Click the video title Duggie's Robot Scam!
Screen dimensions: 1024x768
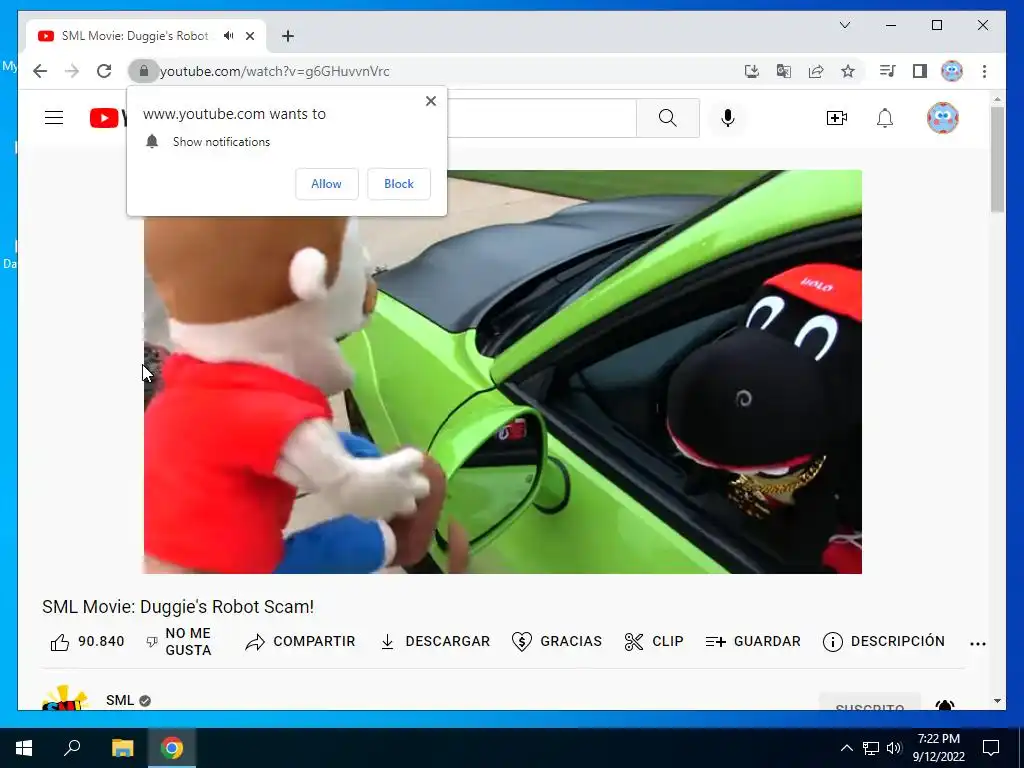[x=178, y=607]
